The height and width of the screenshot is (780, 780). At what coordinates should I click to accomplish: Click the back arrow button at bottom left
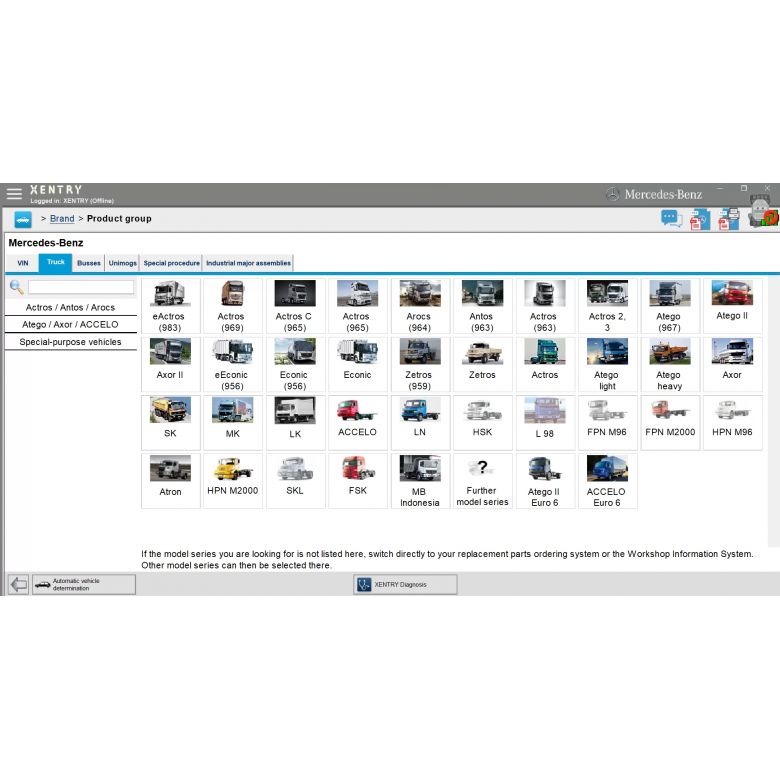(x=18, y=584)
